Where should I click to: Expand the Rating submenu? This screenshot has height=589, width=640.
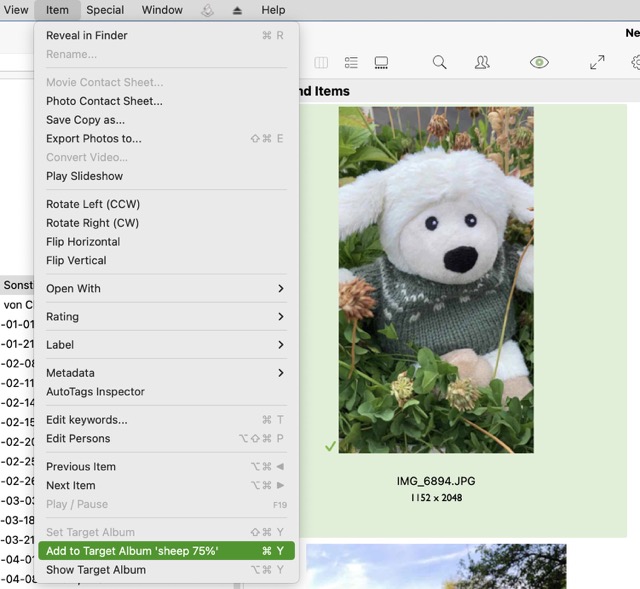(166, 316)
